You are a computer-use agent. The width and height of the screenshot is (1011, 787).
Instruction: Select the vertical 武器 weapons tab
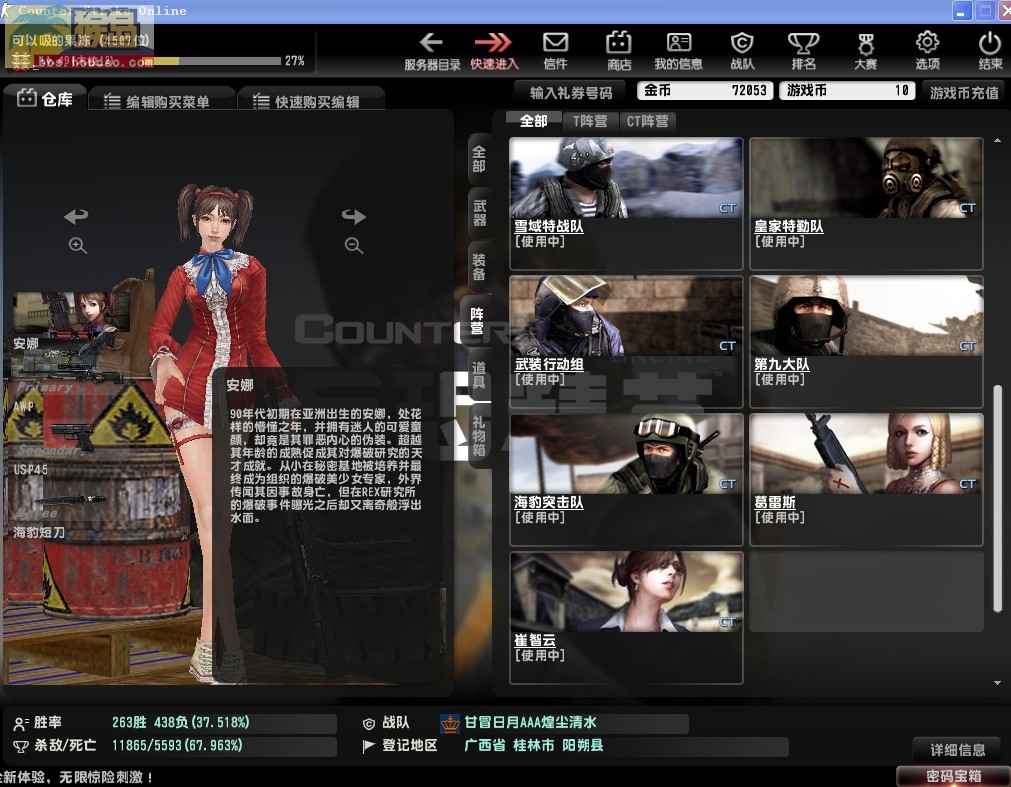pyautogui.click(x=479, y=213)
